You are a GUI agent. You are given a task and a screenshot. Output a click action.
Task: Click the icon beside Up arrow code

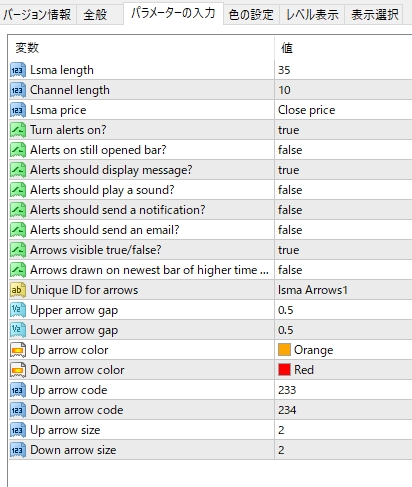coord(18,390)
